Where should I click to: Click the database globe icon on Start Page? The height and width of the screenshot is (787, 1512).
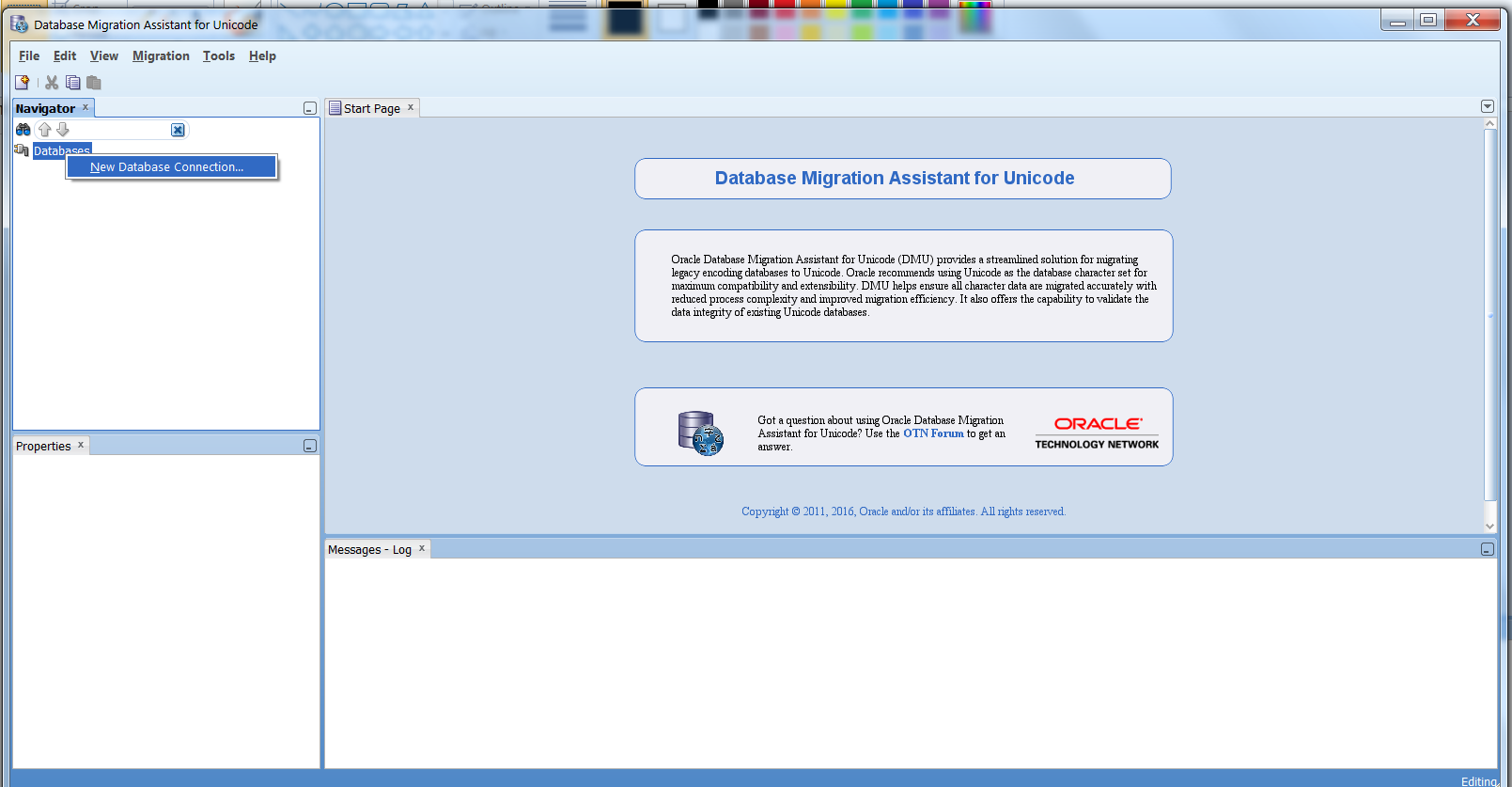pyautogui.click(x=700, y=433)
